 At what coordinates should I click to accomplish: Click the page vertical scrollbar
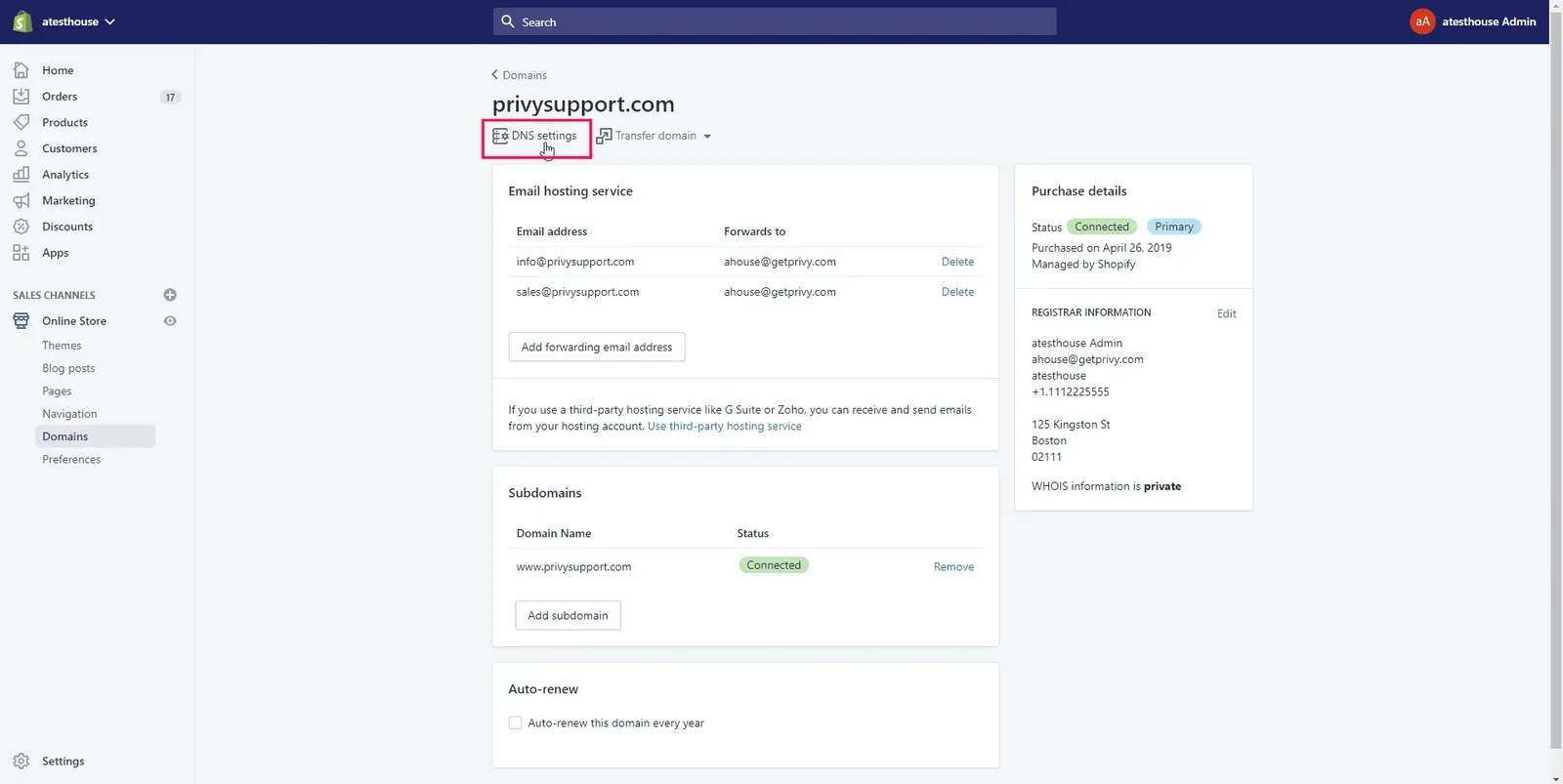click(1555, 381)
